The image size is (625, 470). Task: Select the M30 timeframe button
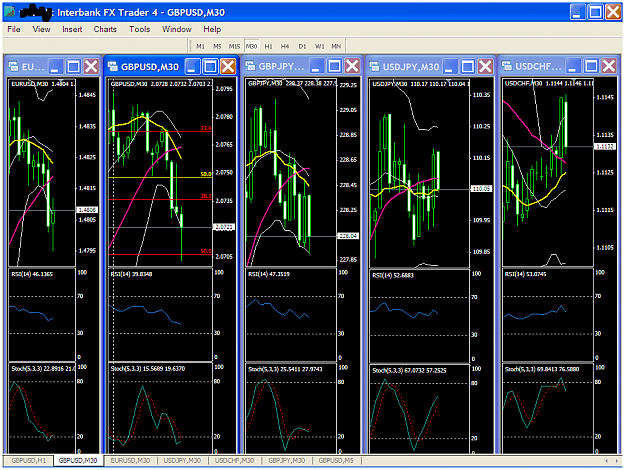coord(252,46)
